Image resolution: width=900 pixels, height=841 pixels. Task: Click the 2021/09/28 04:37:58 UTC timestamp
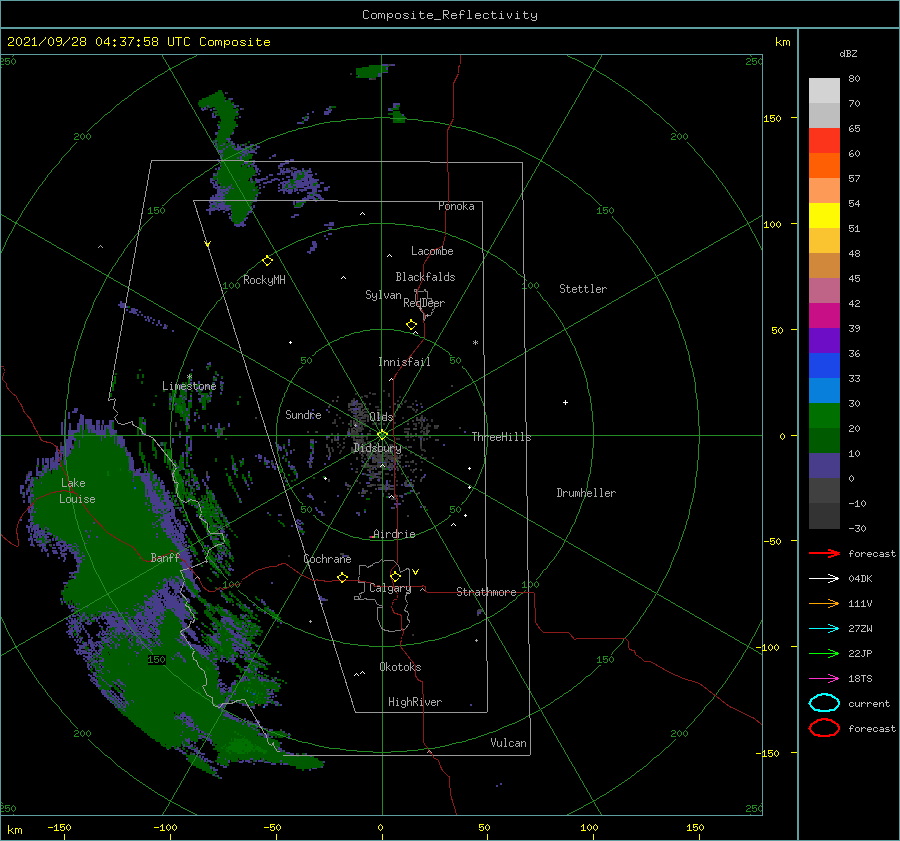coord(83,42)
